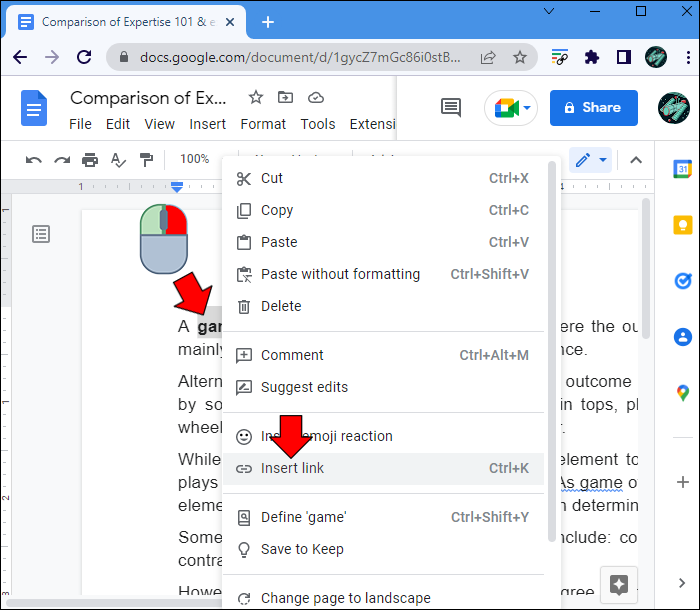The height and width of the screenshot is (610, 700).
Task: Hide side panel with the right chevron
Action: [x=682, y=583]
